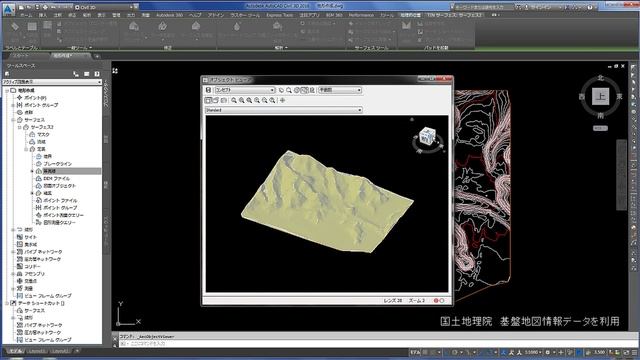
Task: Click the Toolspace tree-view toggle icon
Action: coord(76,74)
